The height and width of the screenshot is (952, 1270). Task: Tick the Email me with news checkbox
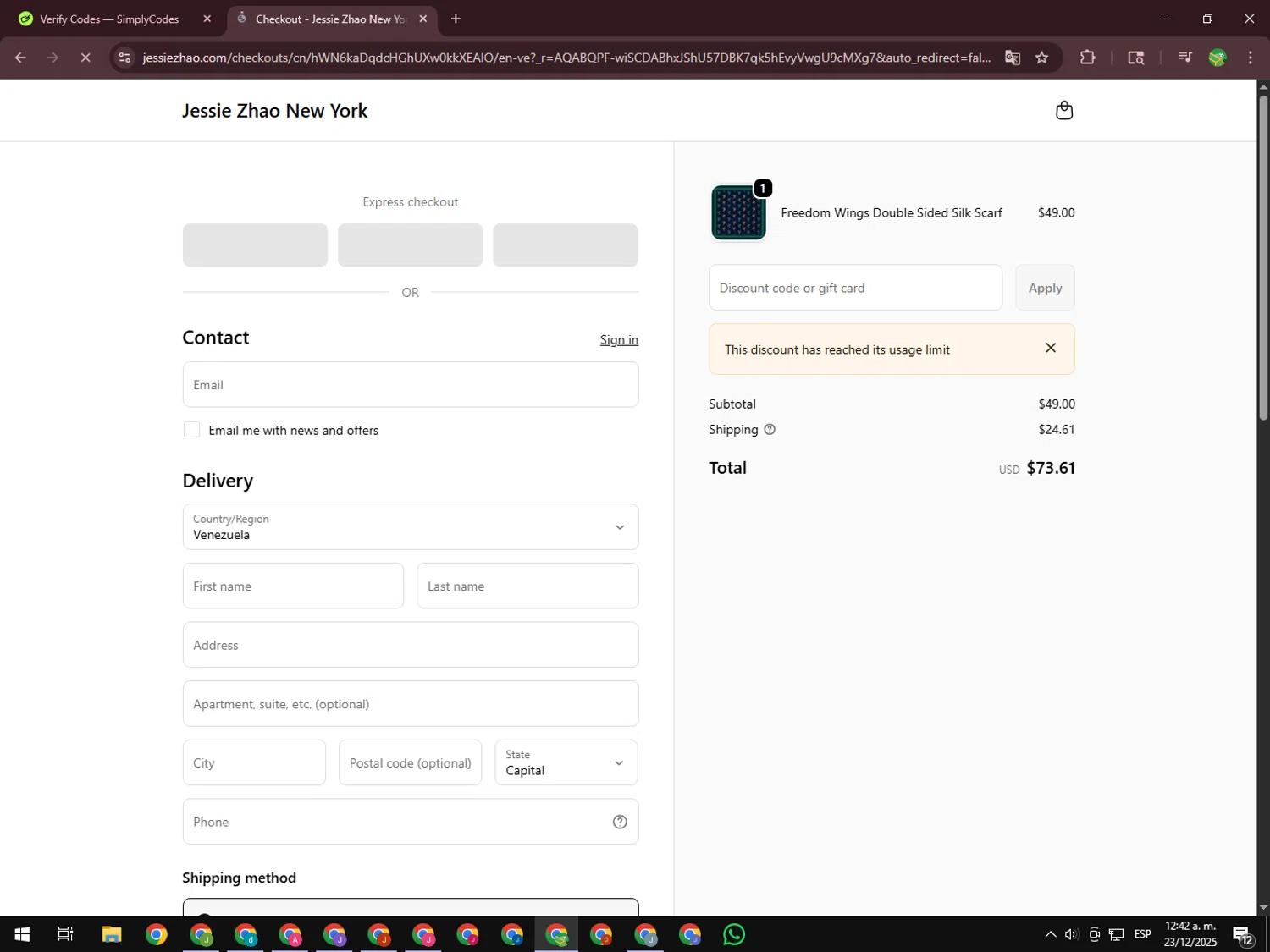pyautogui.click(x=192, y=430)
